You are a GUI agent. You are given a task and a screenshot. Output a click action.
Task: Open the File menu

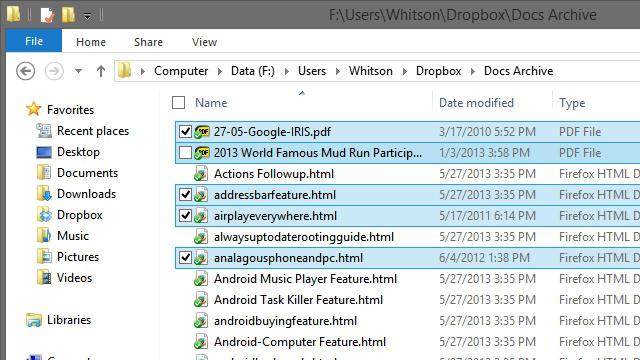[34, 41]
